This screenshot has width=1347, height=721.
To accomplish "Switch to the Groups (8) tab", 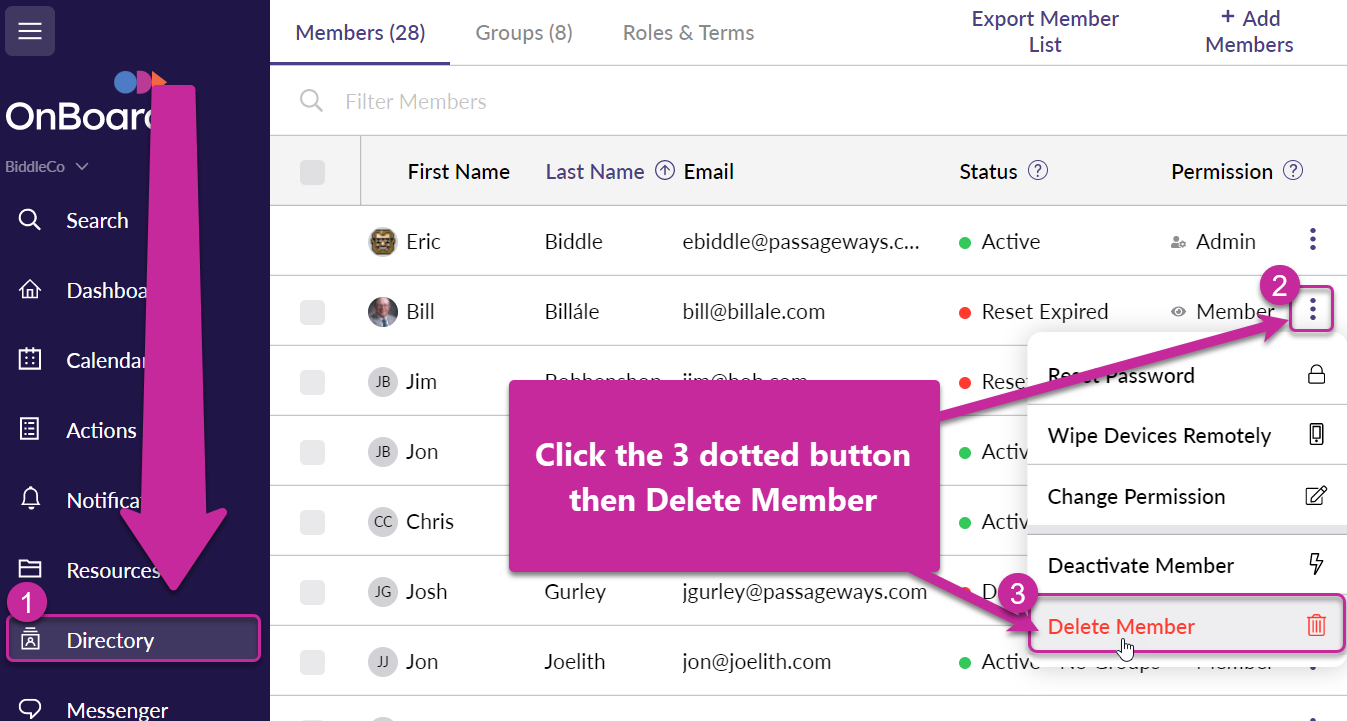I will [x=524, y=33].
